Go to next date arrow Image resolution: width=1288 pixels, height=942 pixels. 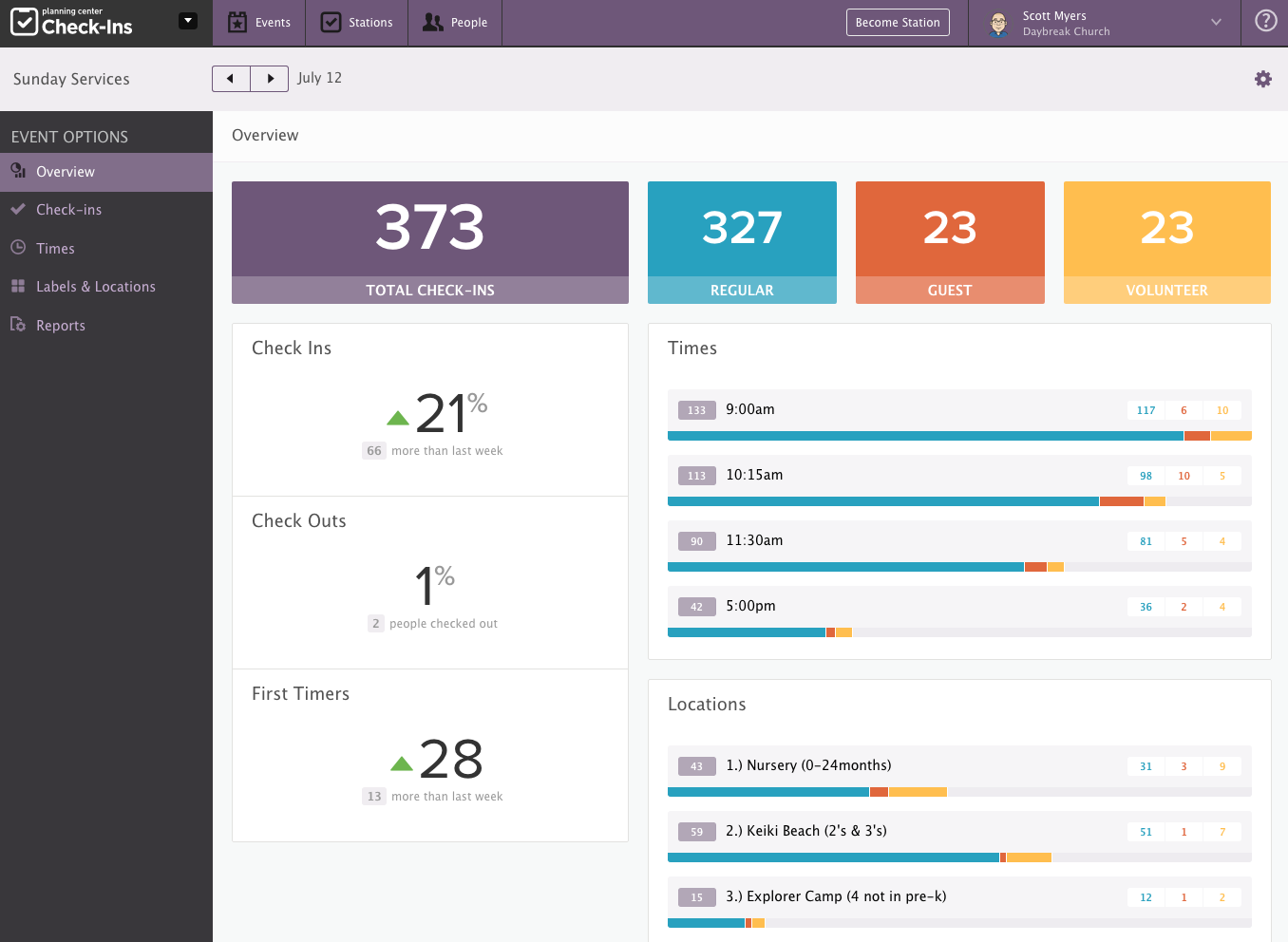[270, 79]
